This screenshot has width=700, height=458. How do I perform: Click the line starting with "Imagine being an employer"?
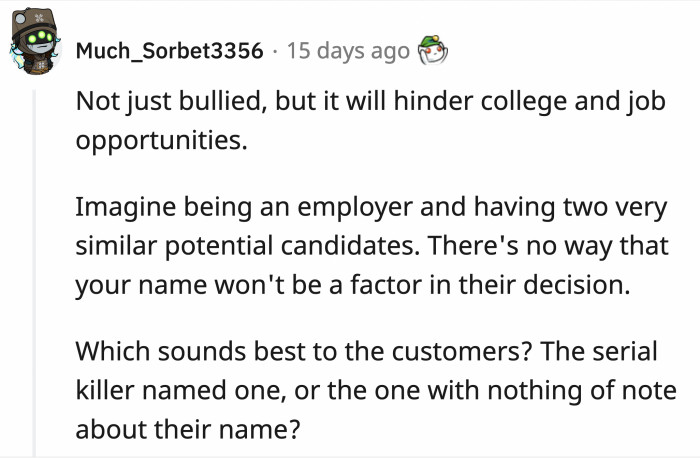tap(370, 210)
